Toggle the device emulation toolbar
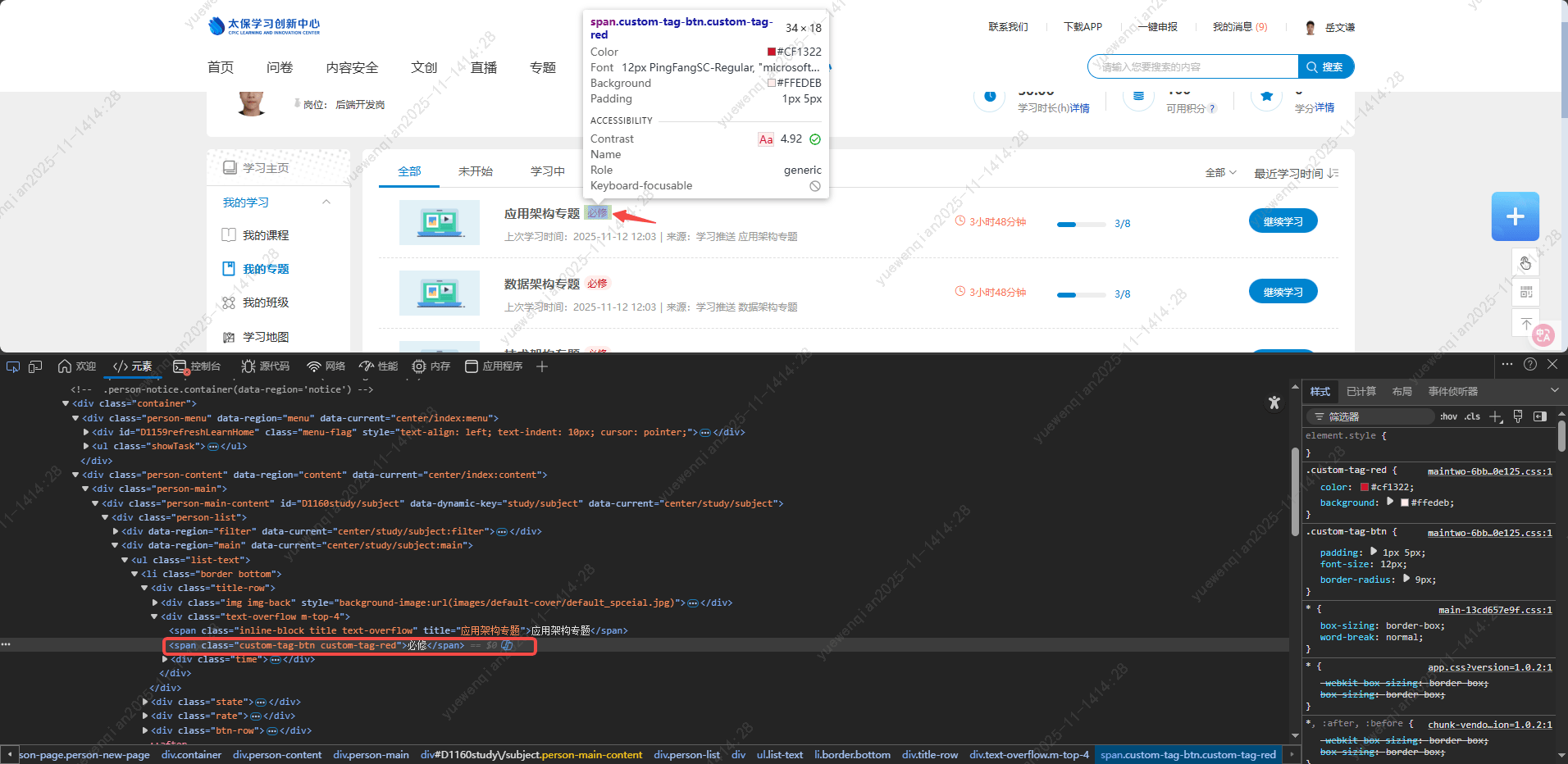Viewport: 1568px width, 764px height. [35, 366]
